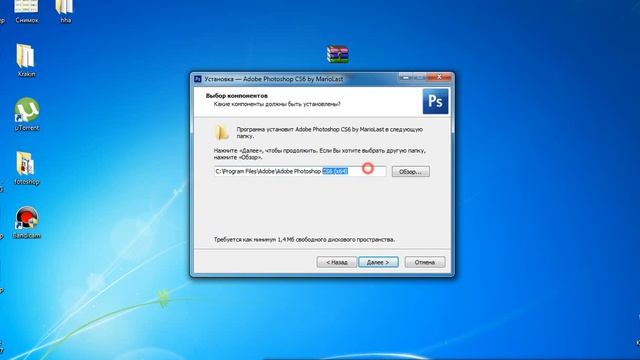Viewport: 640px width, 360px height.
Task: Go back with the < Назад button
Action: tap(336, 262)
